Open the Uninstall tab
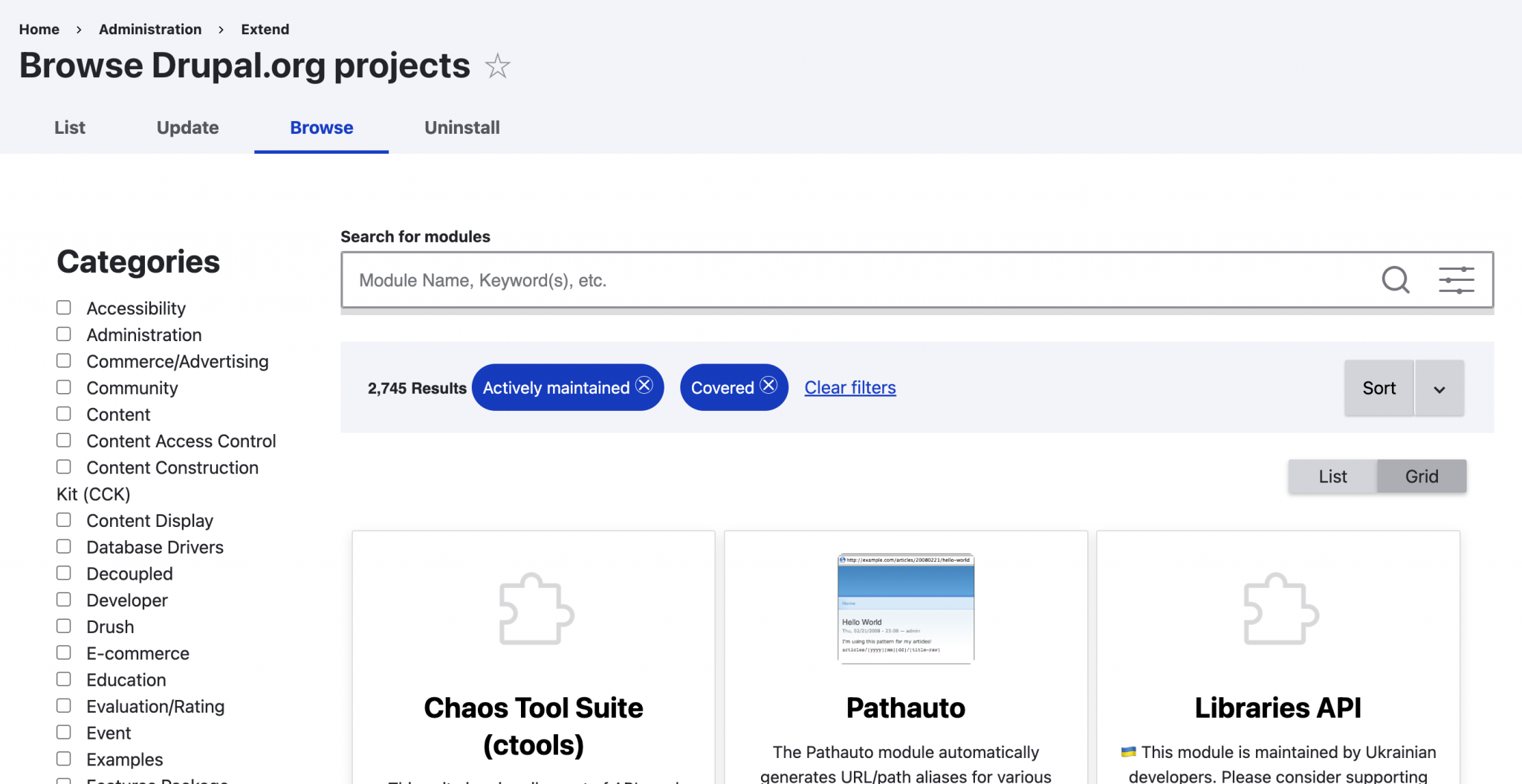 point(462,127)
